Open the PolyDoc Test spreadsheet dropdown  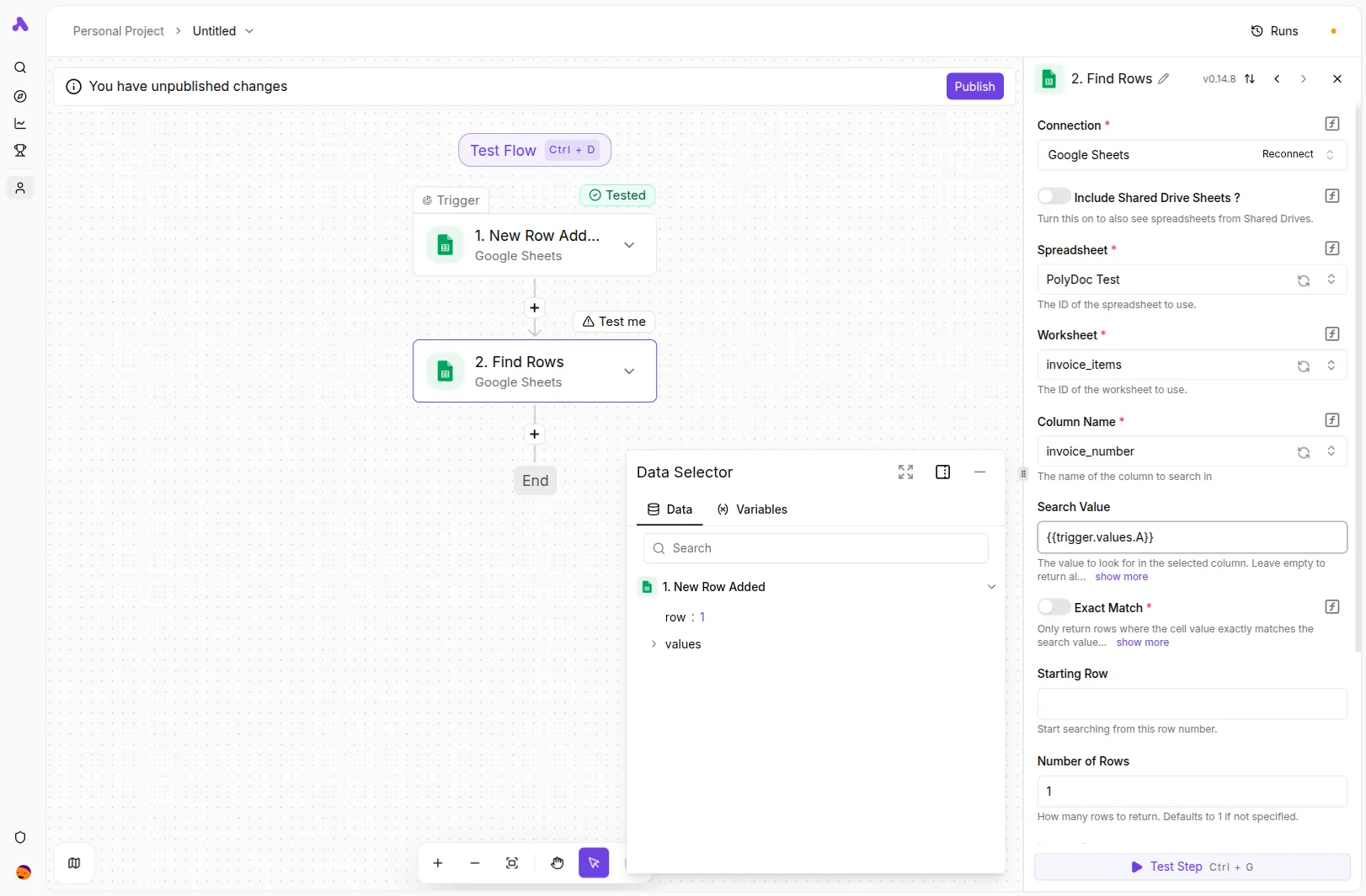point(1192,280)
